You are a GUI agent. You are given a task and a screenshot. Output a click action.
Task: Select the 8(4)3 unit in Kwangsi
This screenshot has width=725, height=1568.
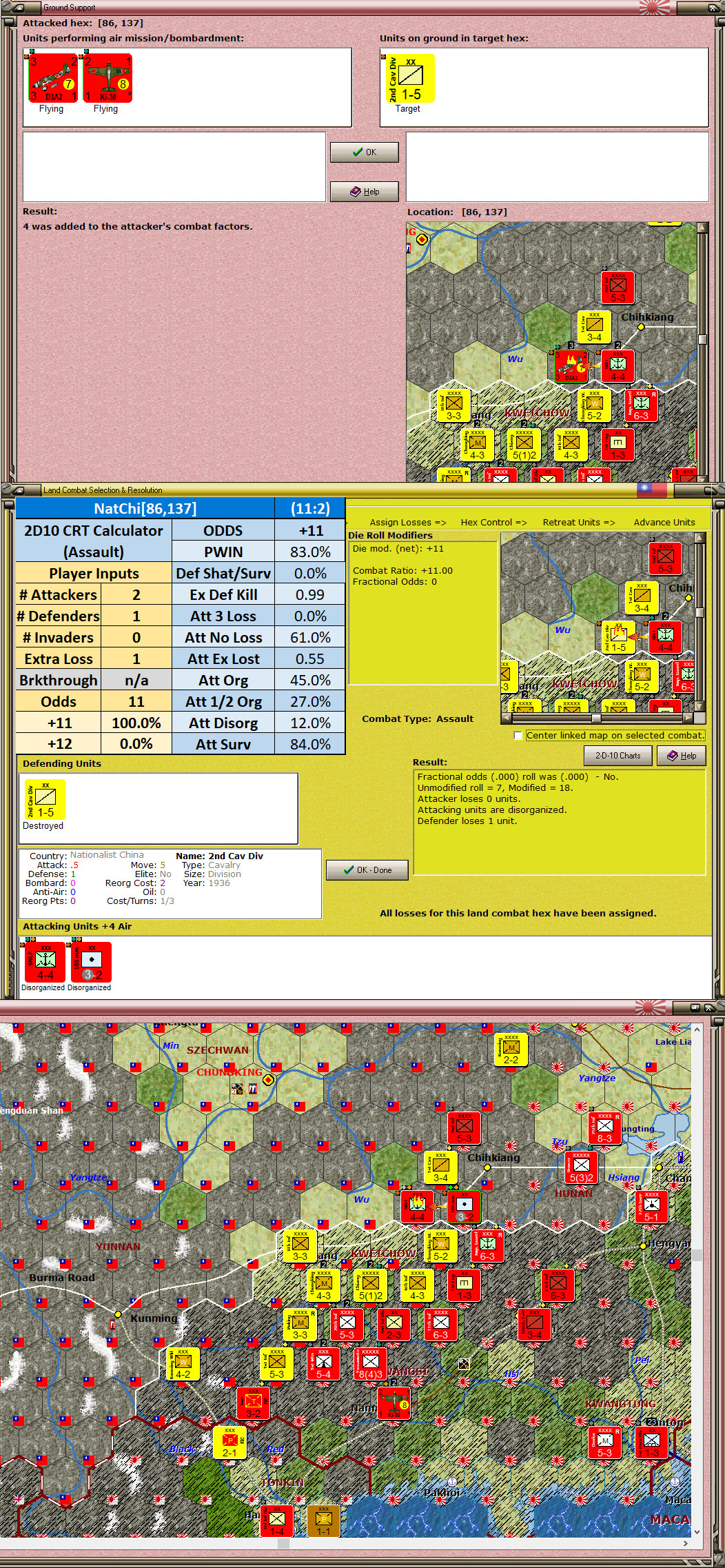370,1365
